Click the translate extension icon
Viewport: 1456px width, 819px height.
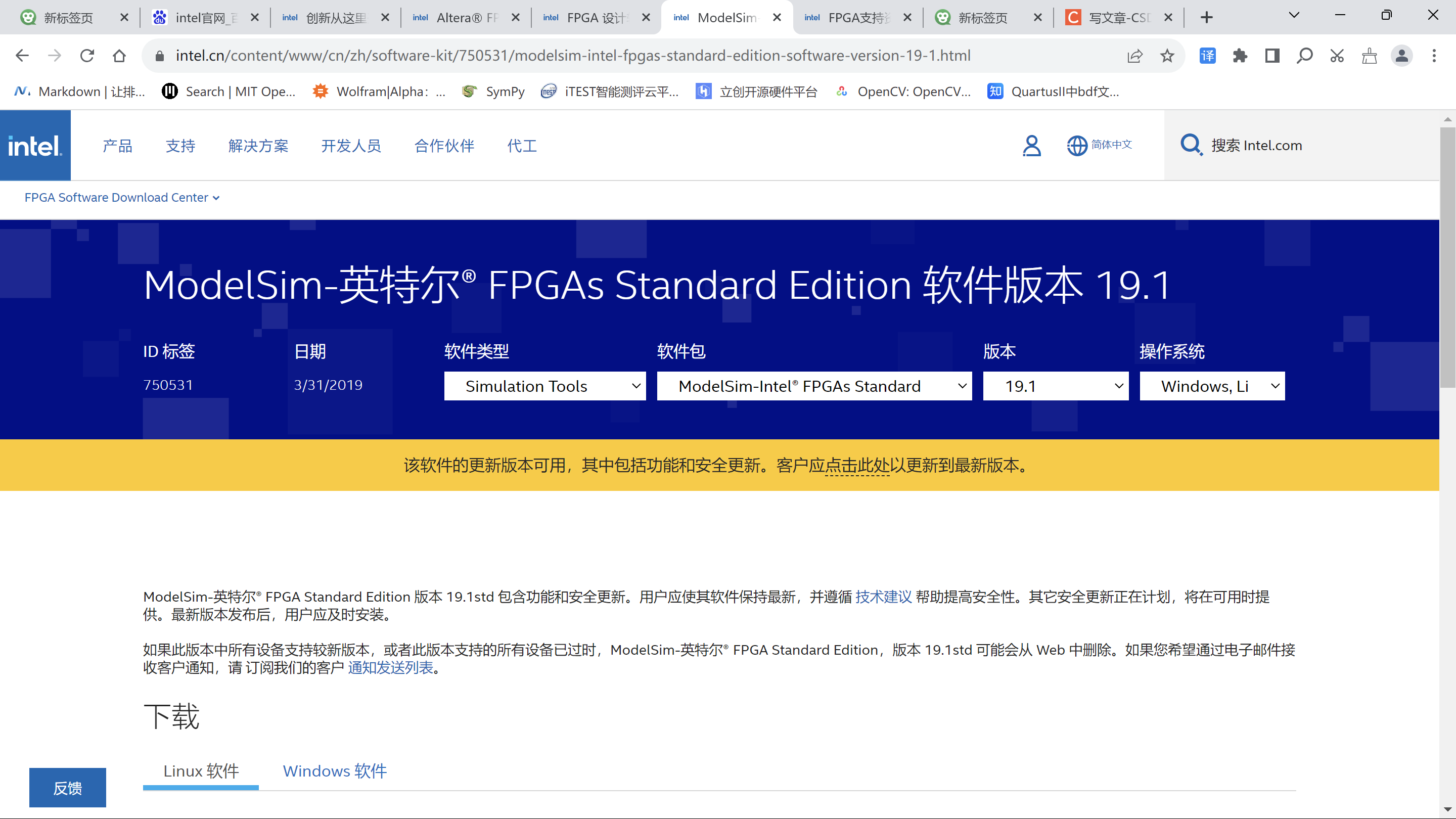[x=1207, y=56]
